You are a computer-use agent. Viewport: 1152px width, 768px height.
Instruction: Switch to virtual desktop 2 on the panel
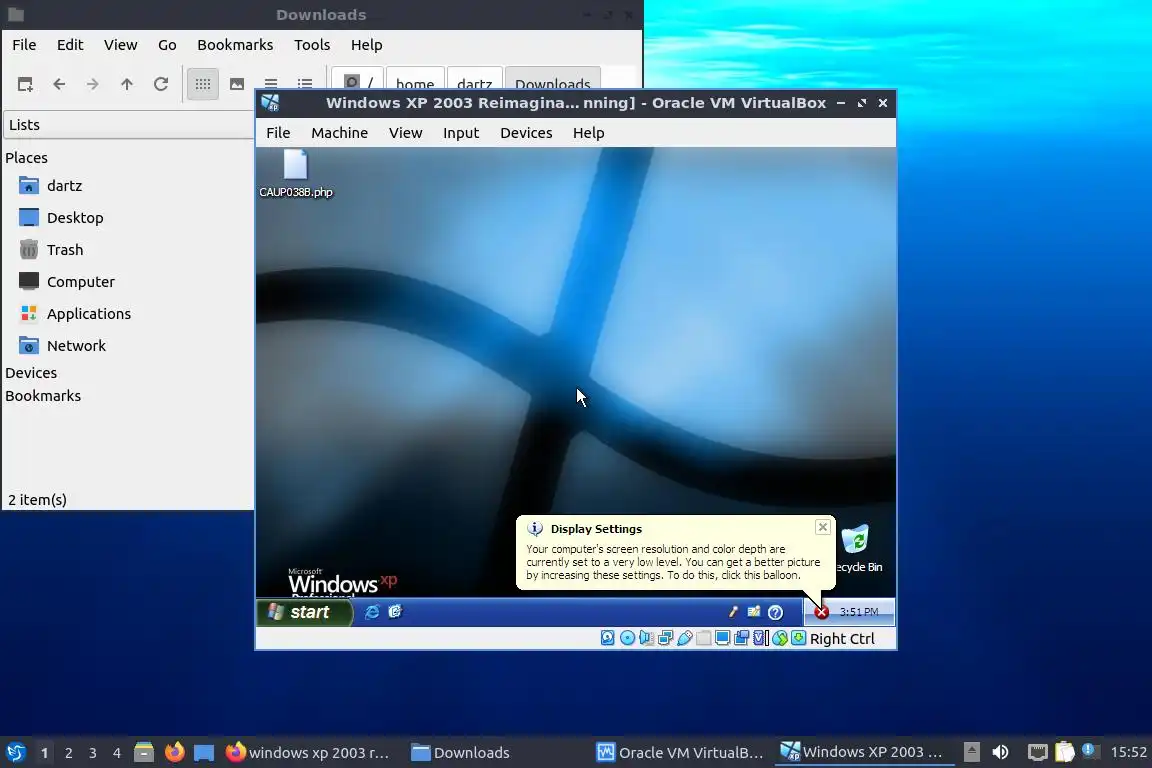pyautogui.click(x=68, y=753)
